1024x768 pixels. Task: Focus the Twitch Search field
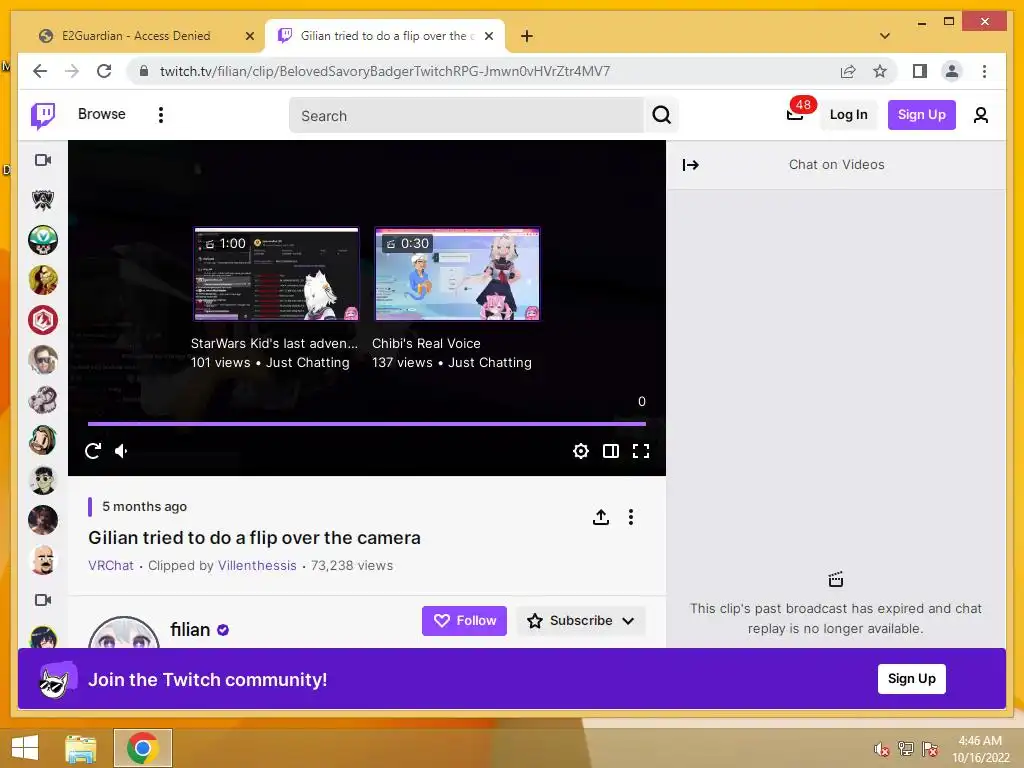click(x=466, y=116)
